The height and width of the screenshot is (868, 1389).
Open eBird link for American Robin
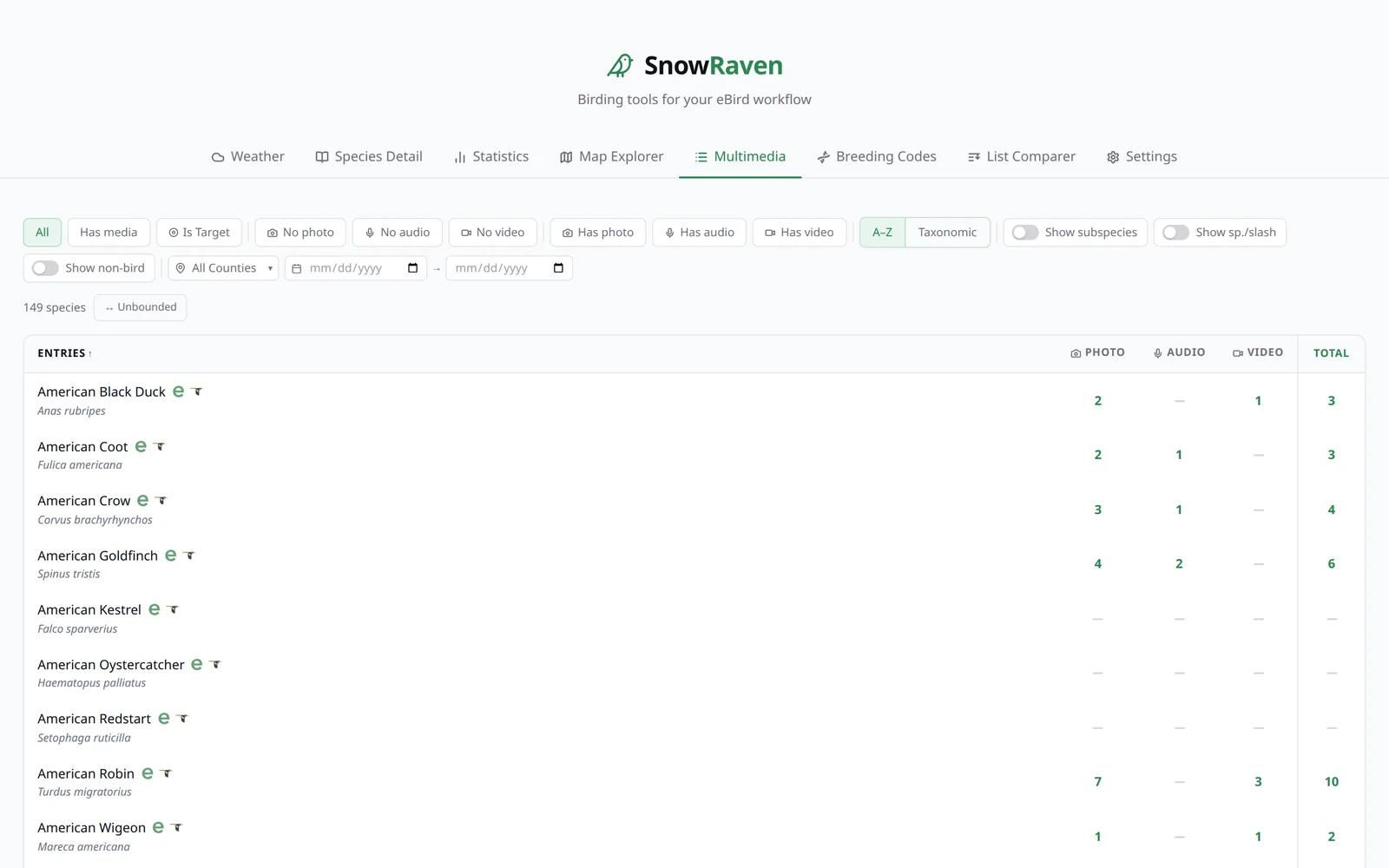click(x=148, y=773)
